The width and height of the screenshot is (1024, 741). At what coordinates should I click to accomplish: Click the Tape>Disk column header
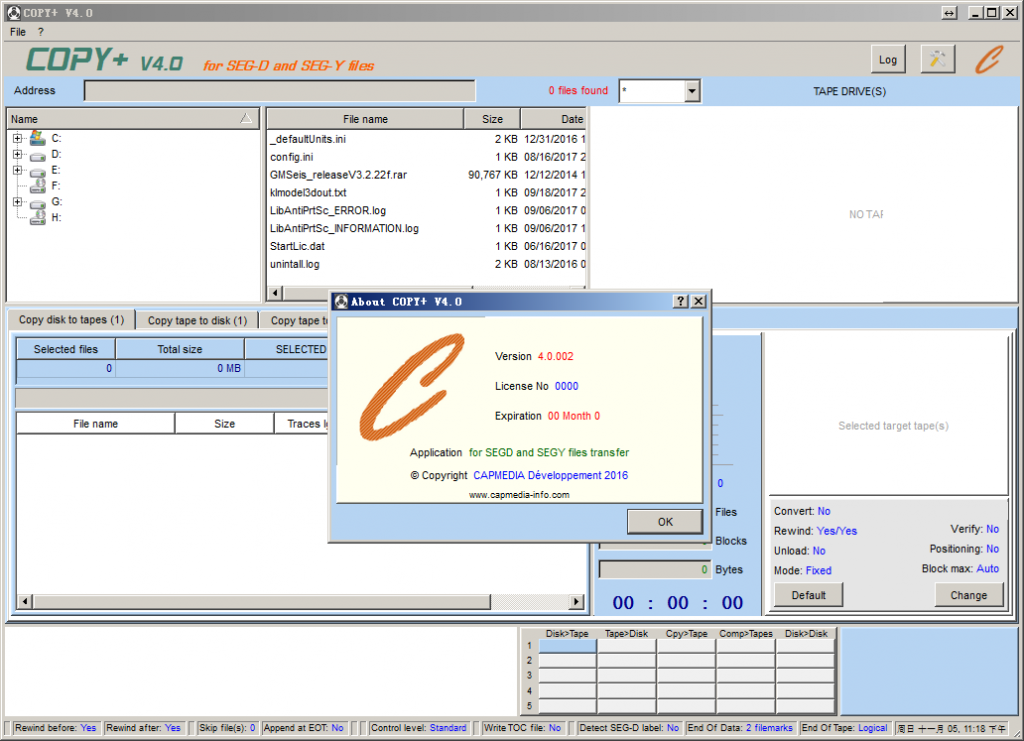pos(626,633)
